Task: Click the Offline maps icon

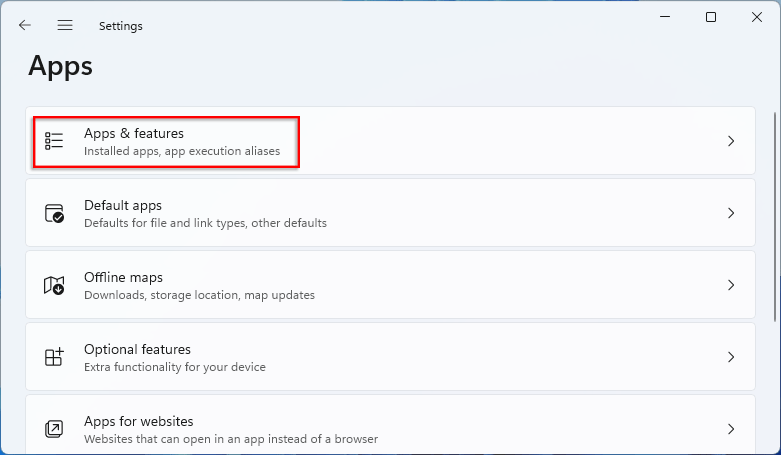Action: (x=54, y=285)
